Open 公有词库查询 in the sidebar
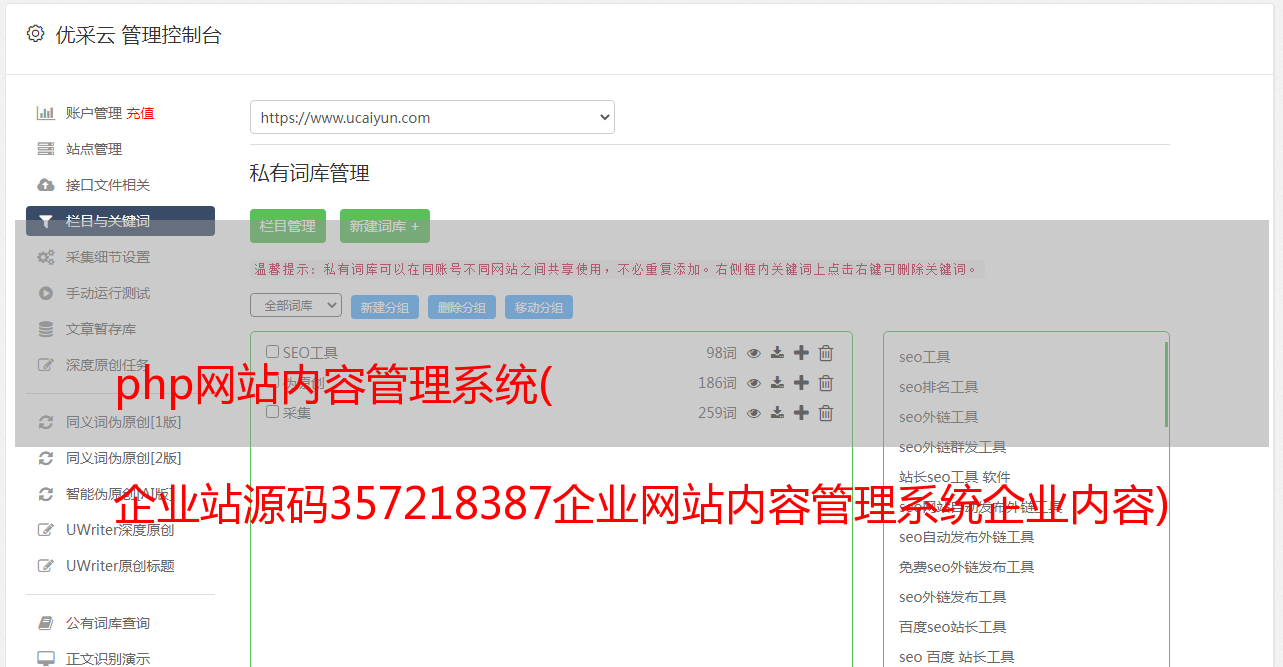The width and height of the screenshot is (1283, 667). (x=108, y=623)
